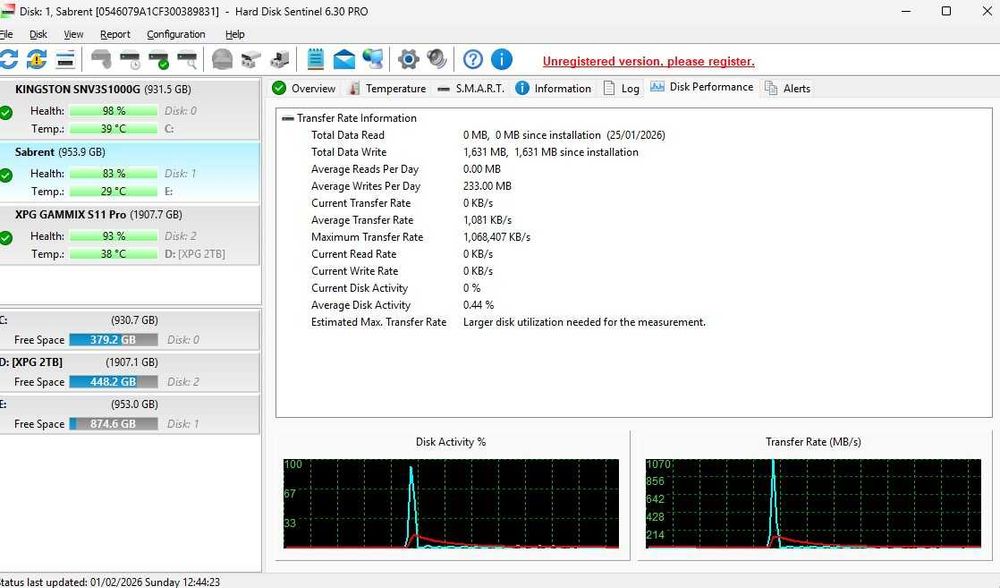The image size is (1000, 588).
Task: Click the C: free space bar 379.2 GB
Action: point(114,339)
